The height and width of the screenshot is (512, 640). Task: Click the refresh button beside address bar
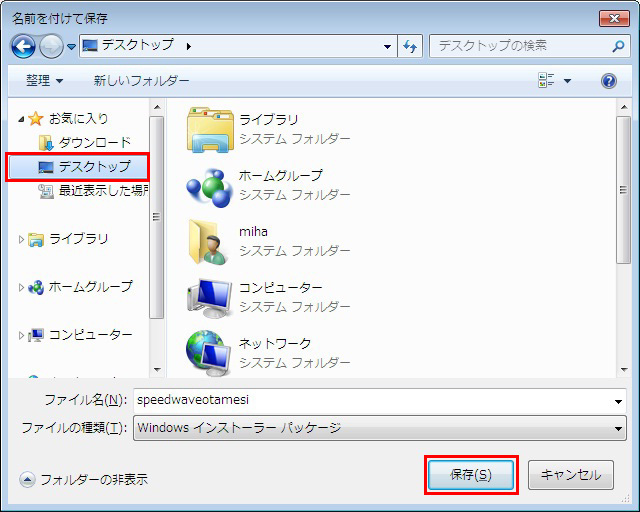(x=410, y=46)
